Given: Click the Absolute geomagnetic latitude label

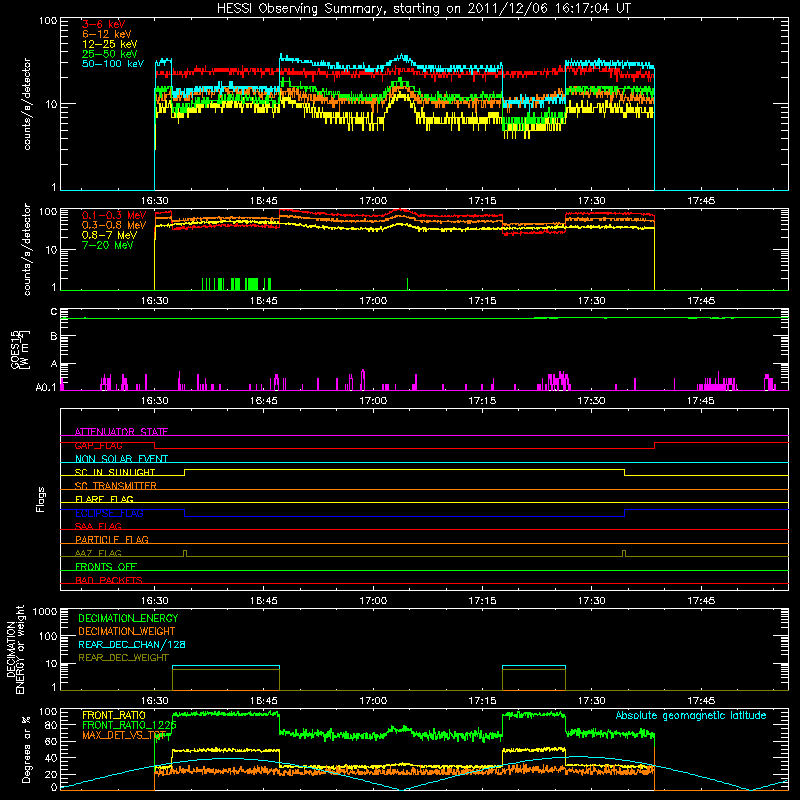Looking at the screenshot, I should 691,715.
